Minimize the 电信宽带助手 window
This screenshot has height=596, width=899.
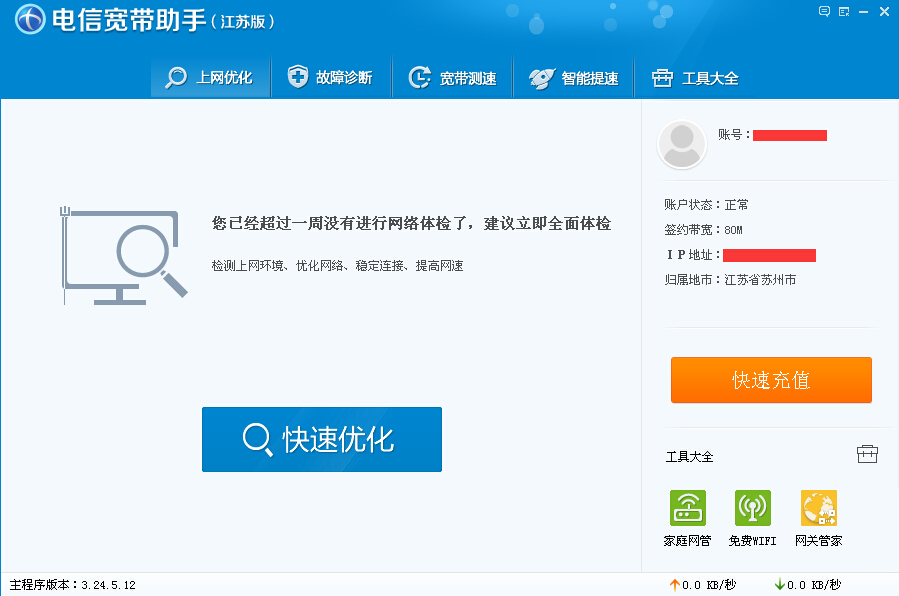tap(863, 12)
